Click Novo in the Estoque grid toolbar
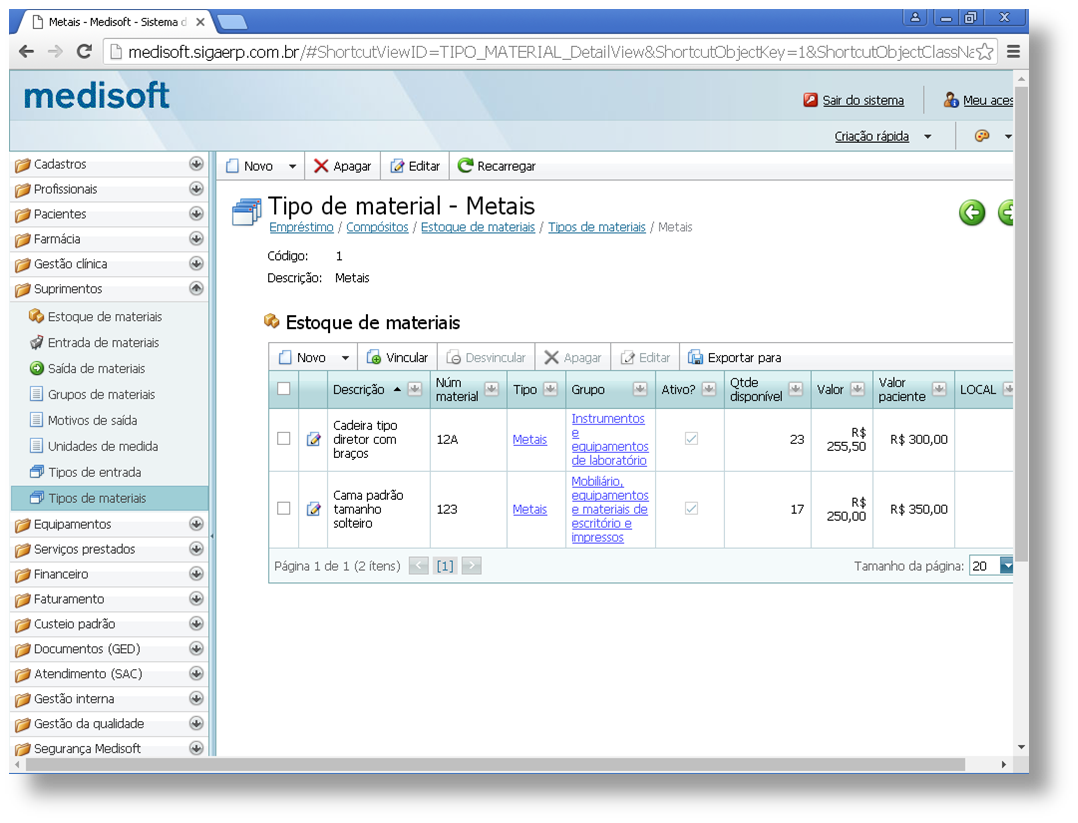The image size is (1078, 823). (302, 358)
